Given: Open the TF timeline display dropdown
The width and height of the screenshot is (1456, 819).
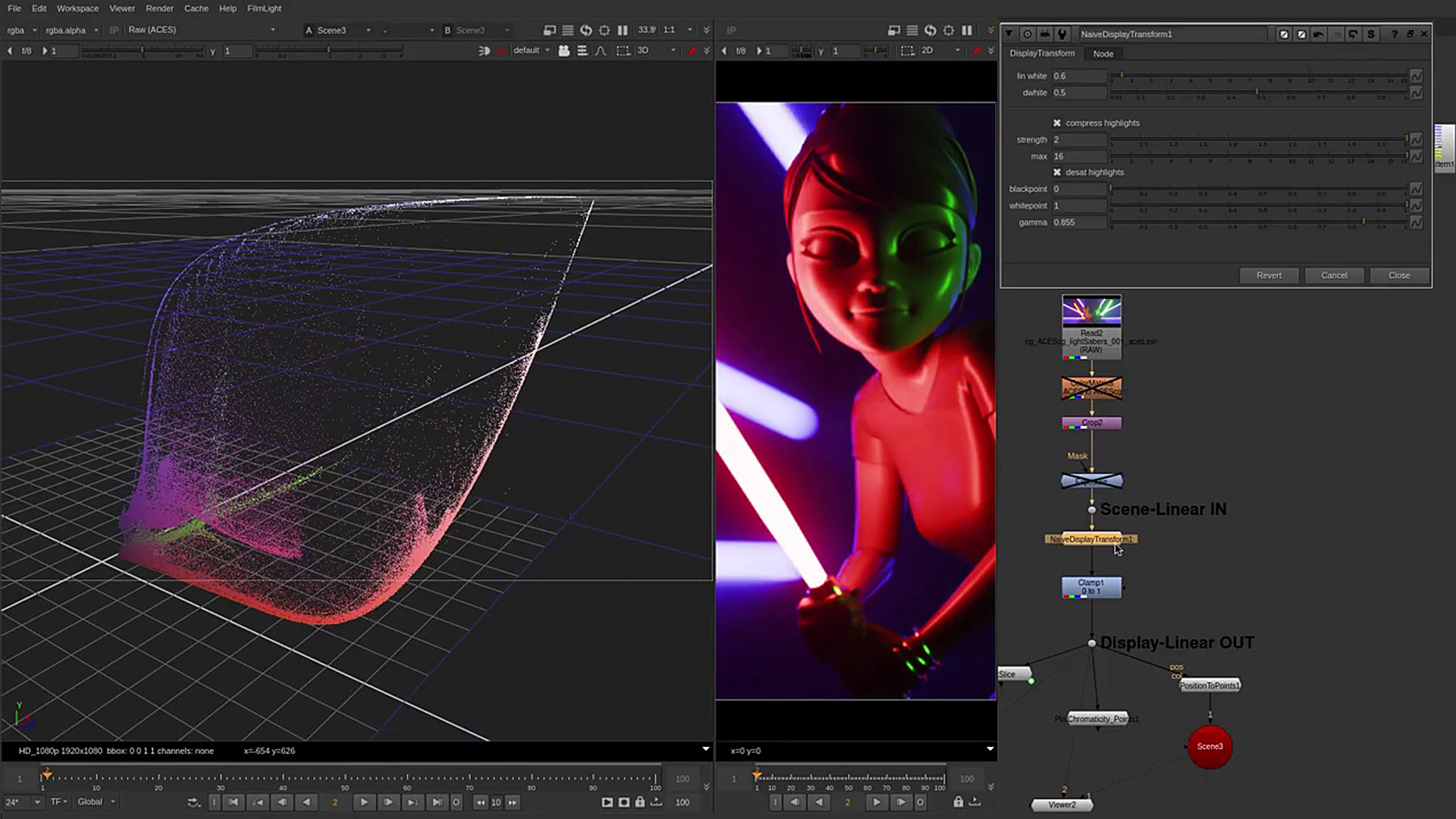Looking at the screenshot, I should (x=58, y=802).
